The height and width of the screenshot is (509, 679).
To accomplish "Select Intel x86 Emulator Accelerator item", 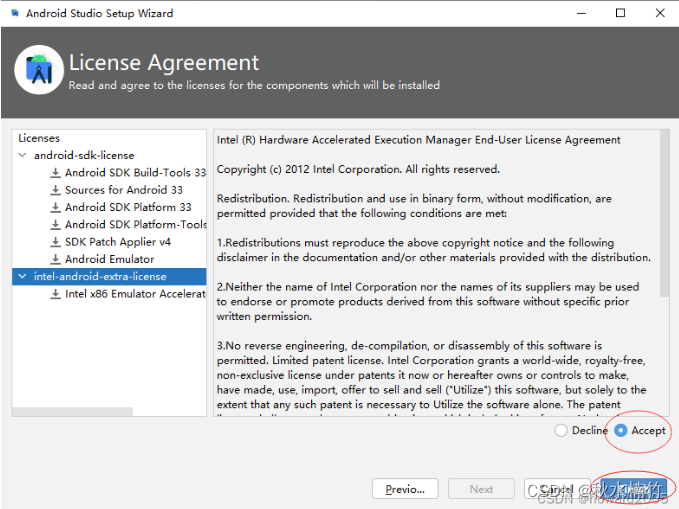I will [135, 294].
